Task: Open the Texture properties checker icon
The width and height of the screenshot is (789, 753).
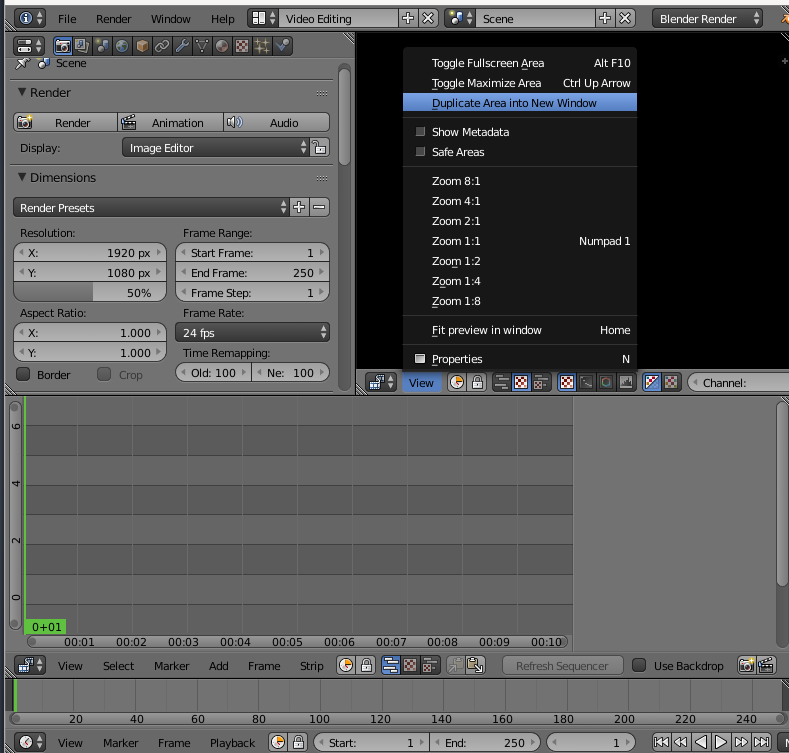Action: coord(242,46)
